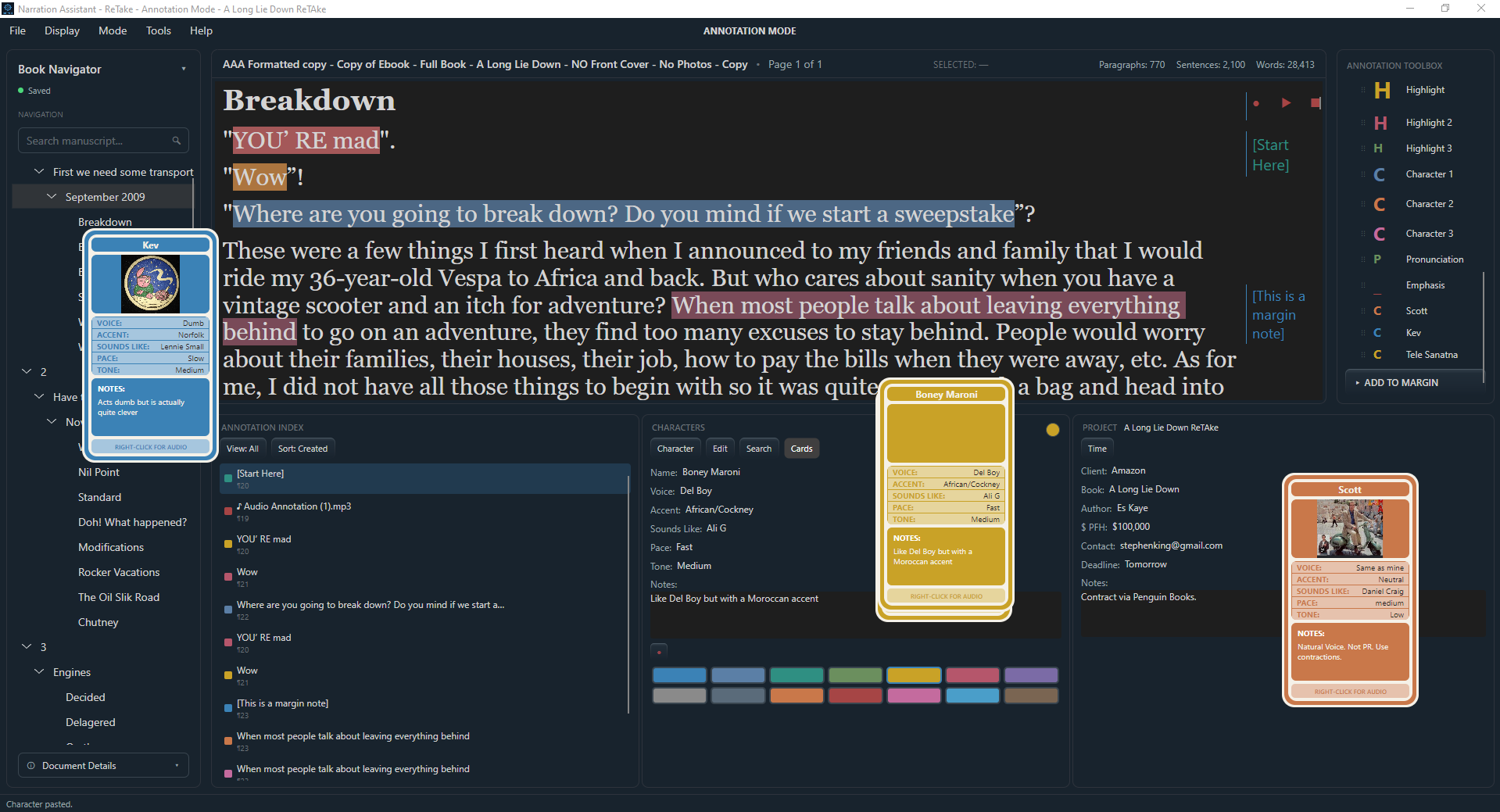Pick the blue Character 1 annotation icon
1500x812 pixels.
click(x=1380, y=174)
